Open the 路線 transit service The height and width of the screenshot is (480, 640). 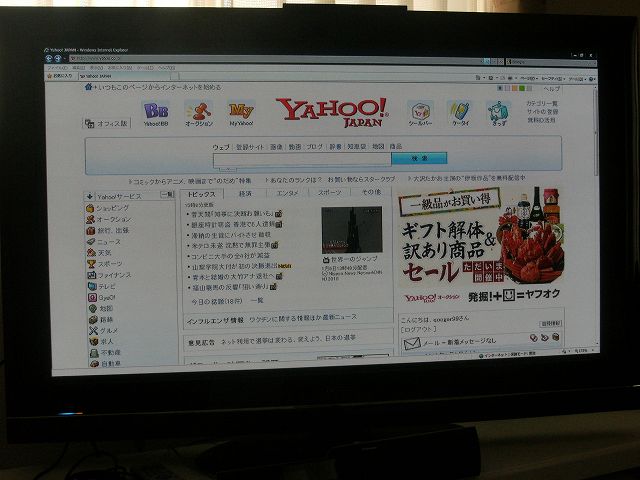pyautogui.click(x=101, y=320)
